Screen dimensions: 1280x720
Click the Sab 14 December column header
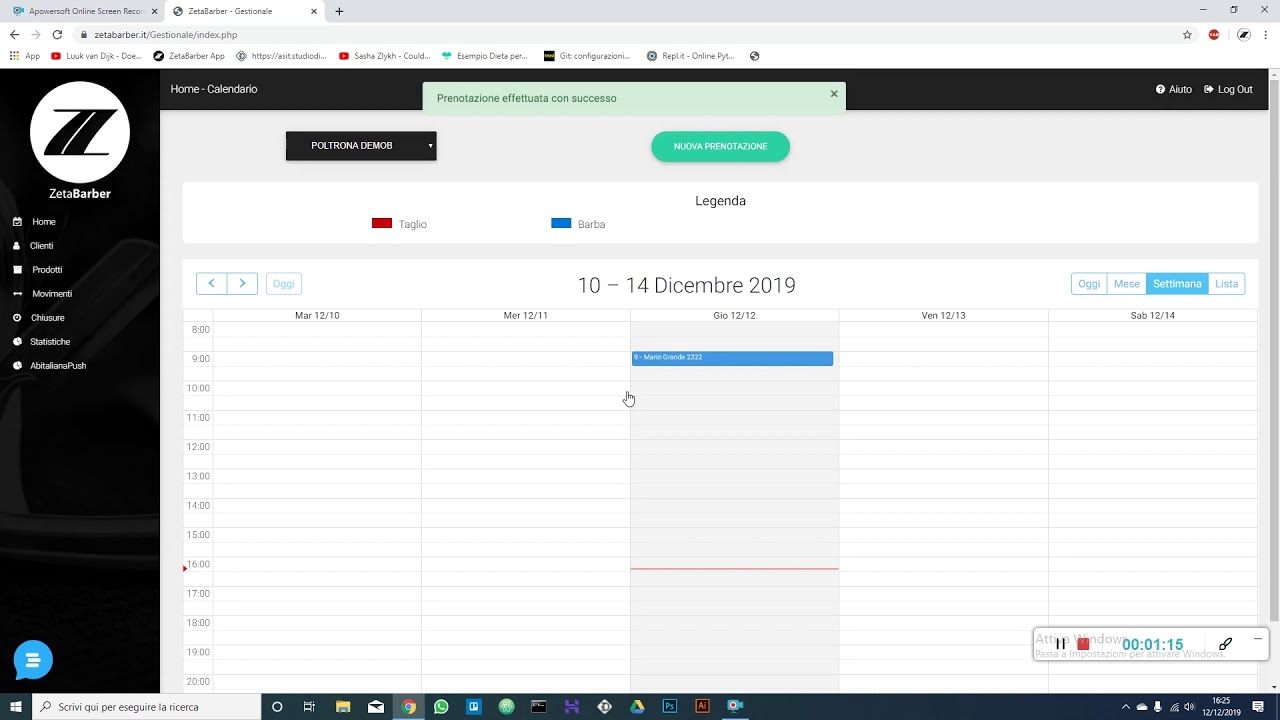tap(1153, 316)
